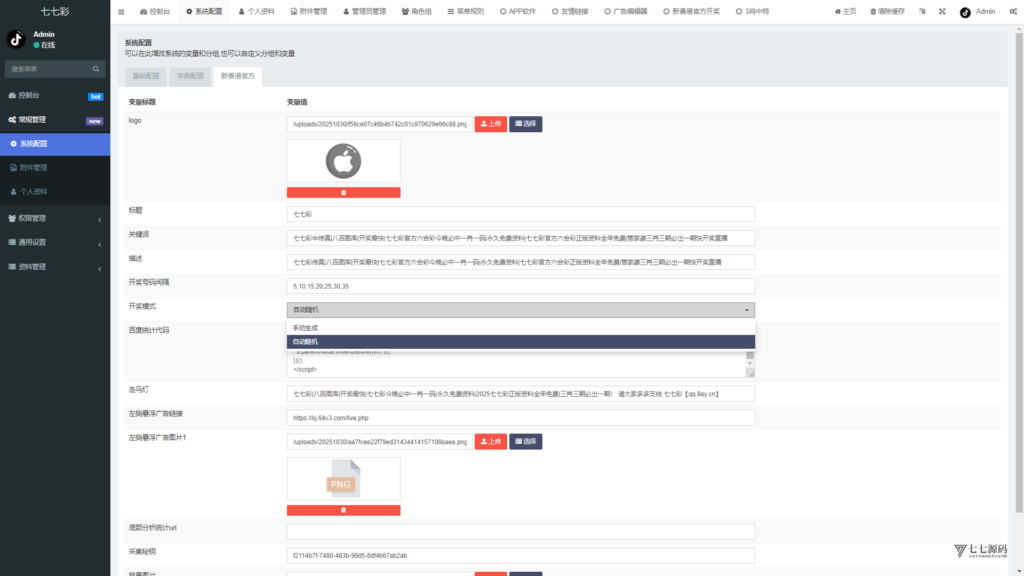Click the fullscreen icon in top bar
The image size is (1024, 576).
pyautogui.click(x=942, y=12)
